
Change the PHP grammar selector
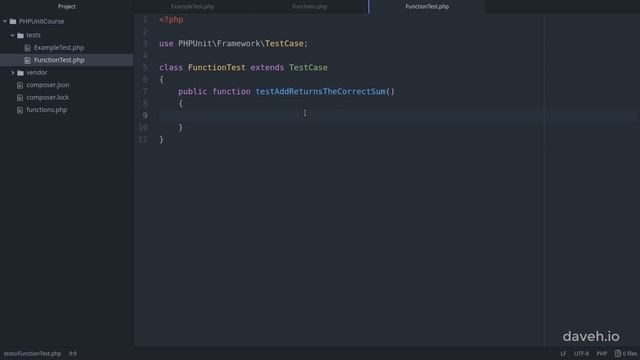[602, 353]
